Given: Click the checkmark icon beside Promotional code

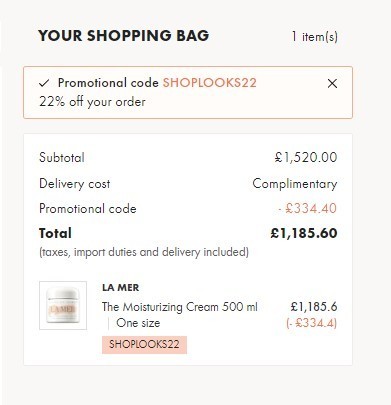Looking at the screenshot, I should pyautogui.click(x=44, y=83).
